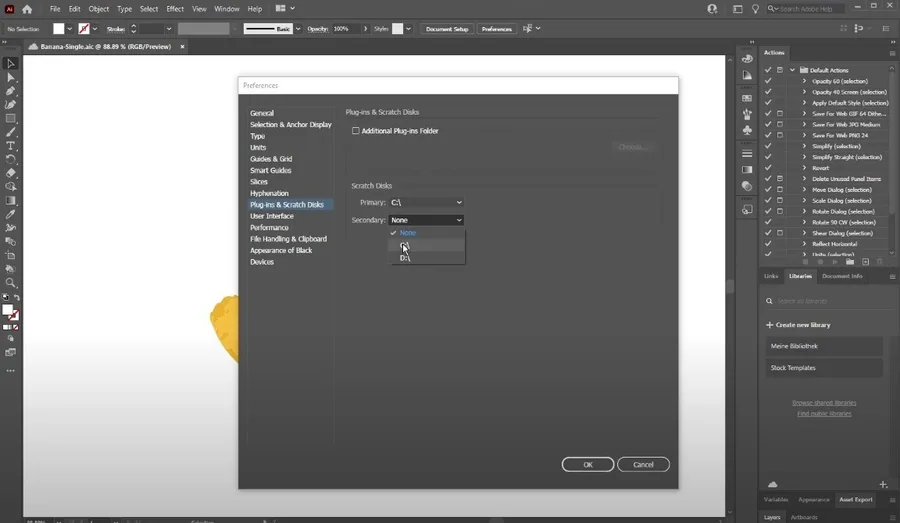Enable Additional Plug-ins Folder checkbox
Viewport: 900px width, 523px height.
(356, 131)
